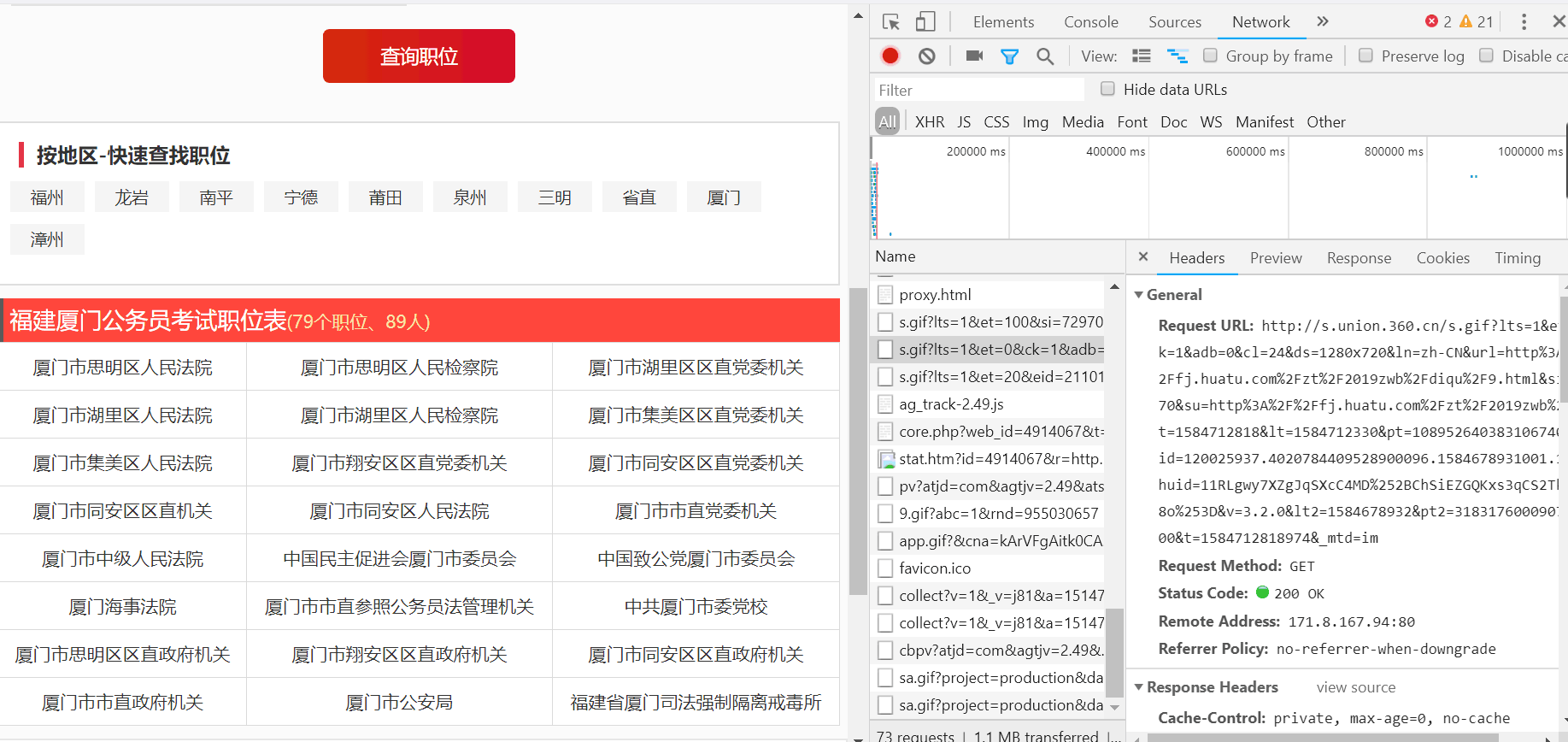1568x742 pixels.
Task: Clear the network log
Action: pos(927,56)
